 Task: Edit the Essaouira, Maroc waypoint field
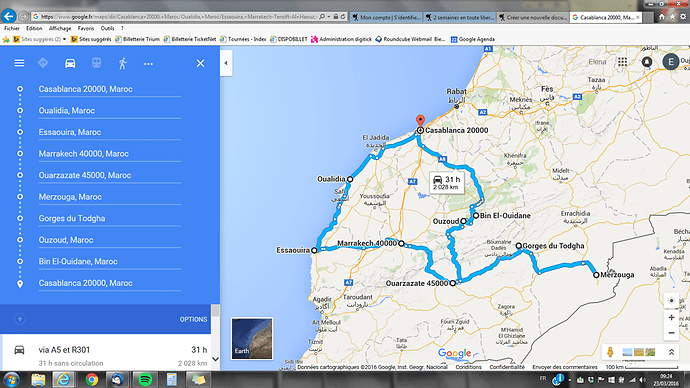110,132
